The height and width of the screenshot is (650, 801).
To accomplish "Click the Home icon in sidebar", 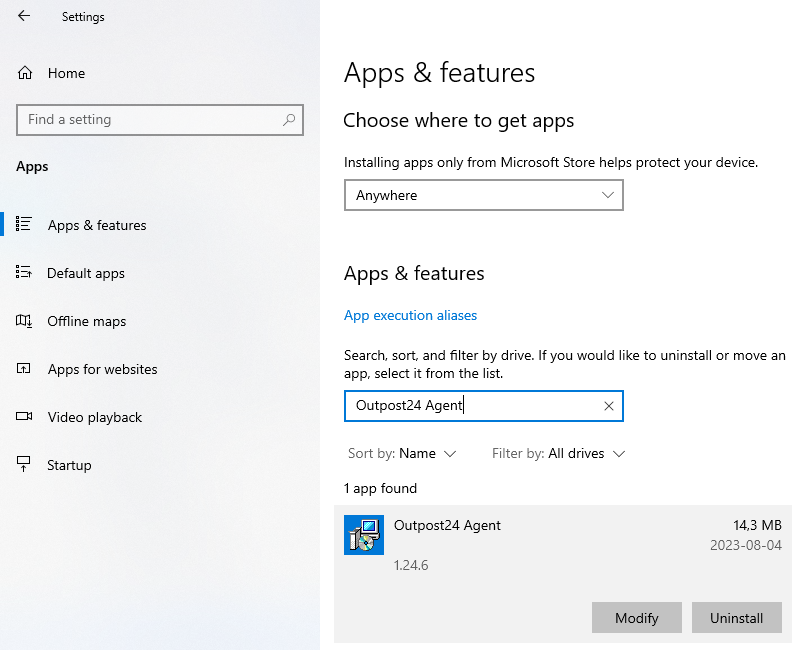I will click(x=25, y=73).
